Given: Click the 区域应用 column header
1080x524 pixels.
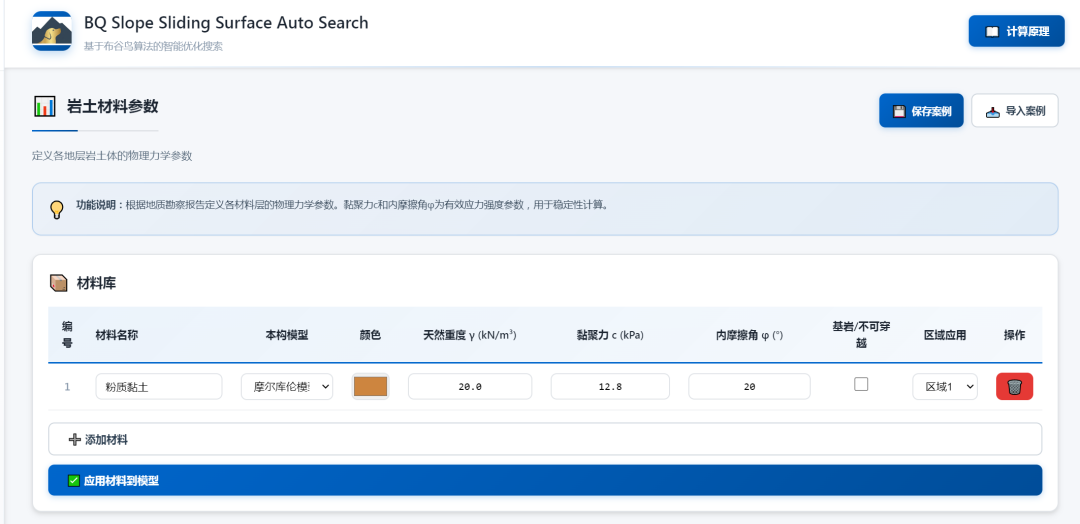Looking at the screenshot, I should tap(945, 335).
